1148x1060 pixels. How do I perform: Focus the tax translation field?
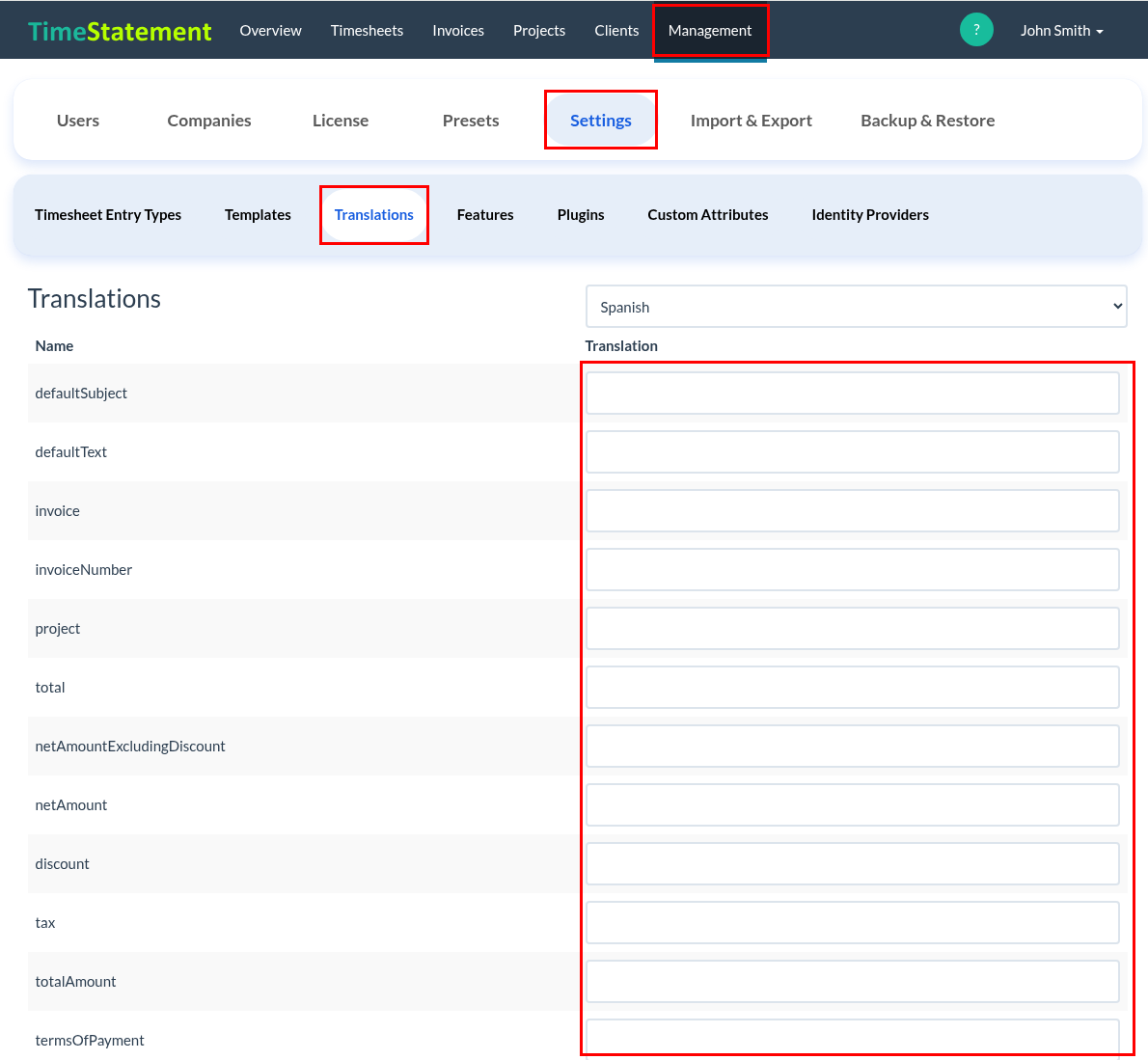[x=852, y=922]
